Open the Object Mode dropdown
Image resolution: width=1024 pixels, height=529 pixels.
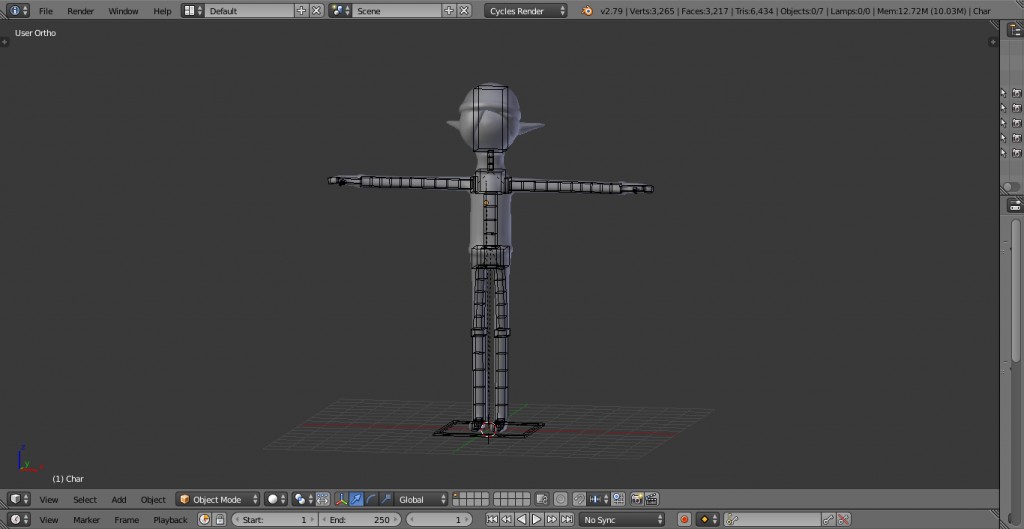click(x=218, y=499)
